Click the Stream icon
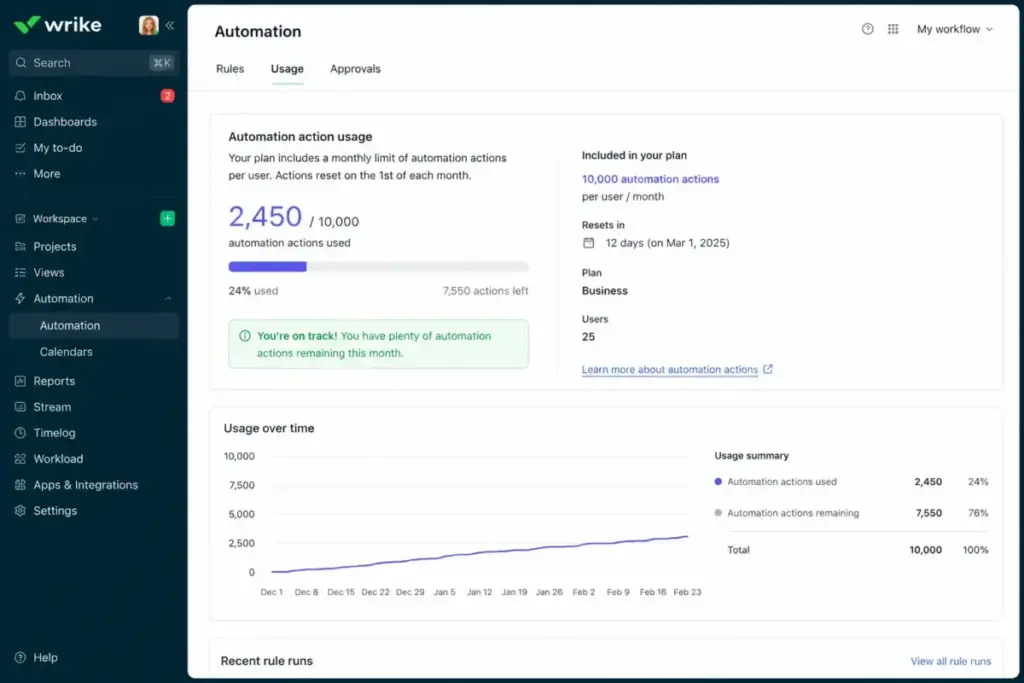This screenshot has height=683, width=1024. (x=20, y=407)
